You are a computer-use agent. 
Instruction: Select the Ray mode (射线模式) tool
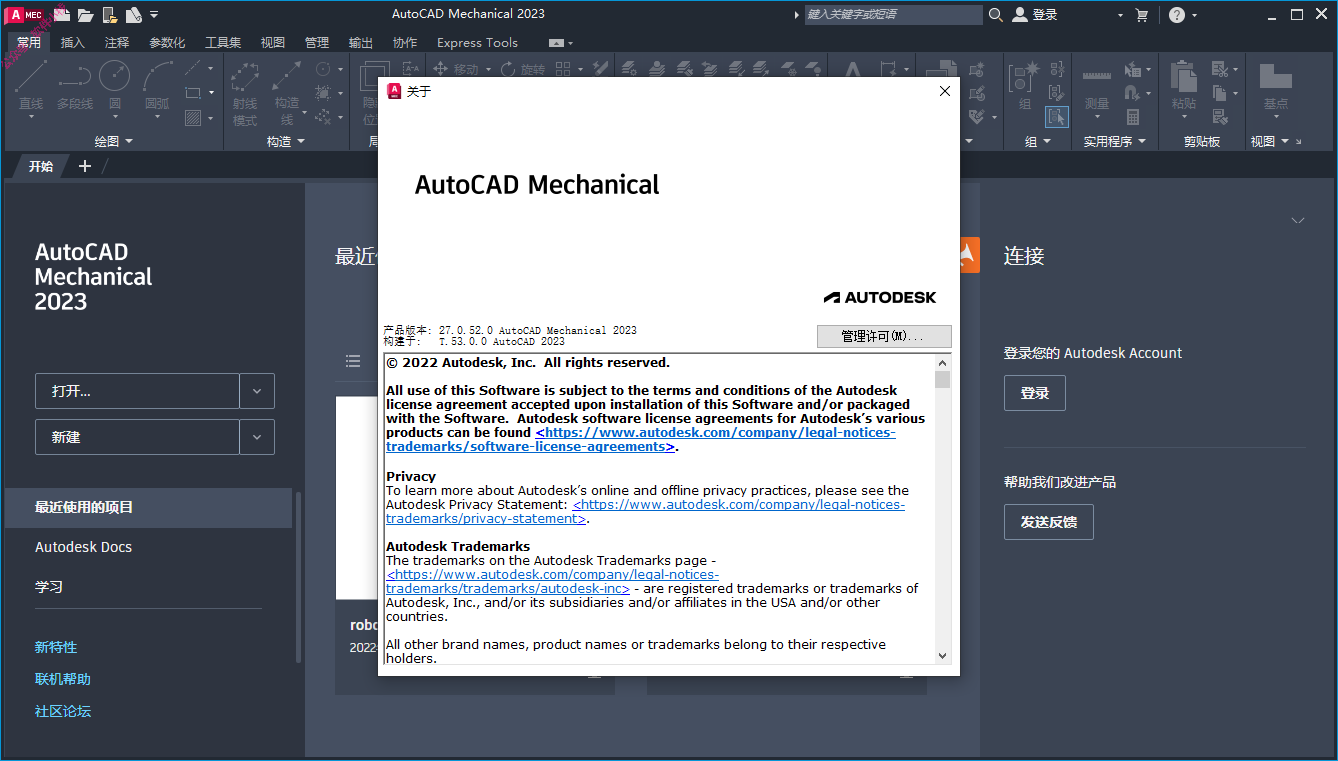click(x=245, y=92)
